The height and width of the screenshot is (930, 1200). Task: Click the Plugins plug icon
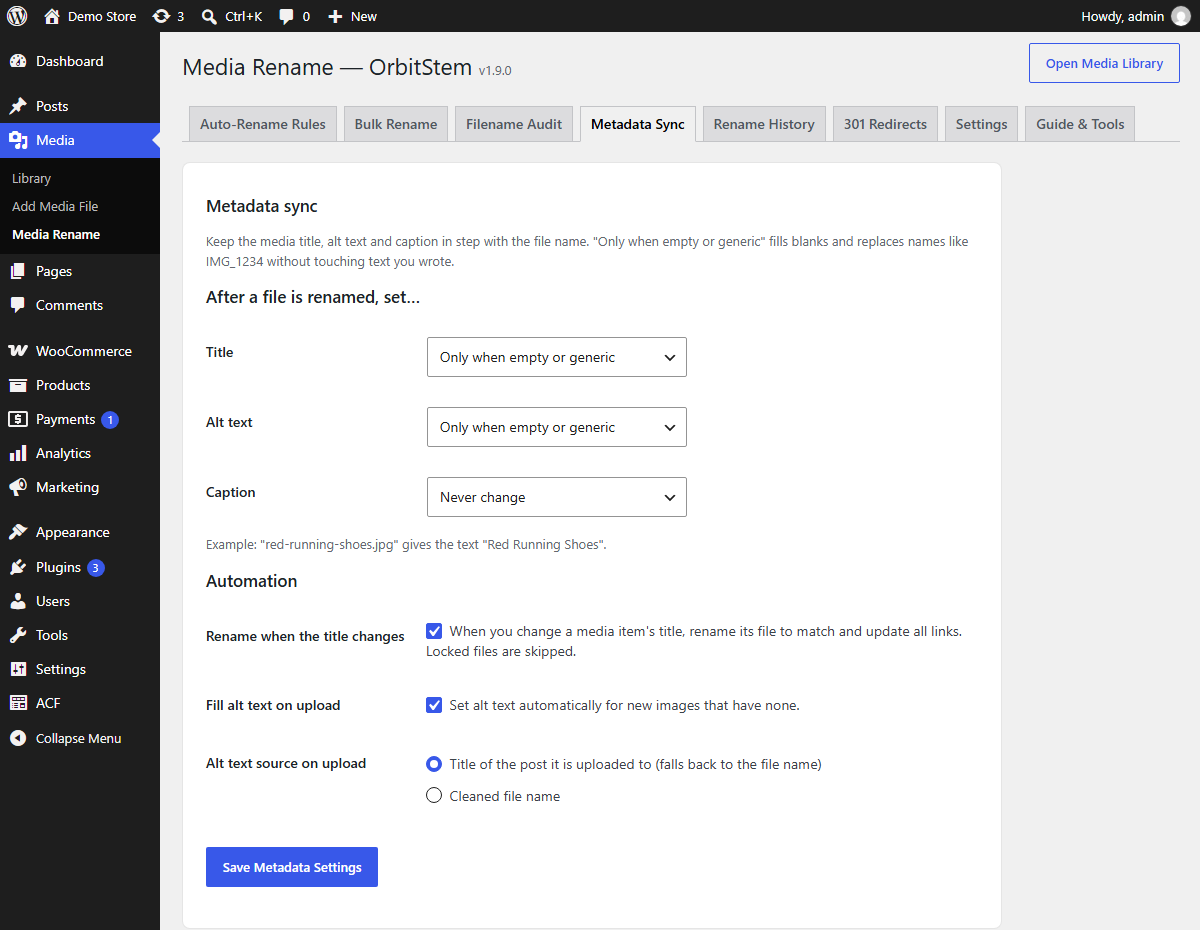(18, 567)
